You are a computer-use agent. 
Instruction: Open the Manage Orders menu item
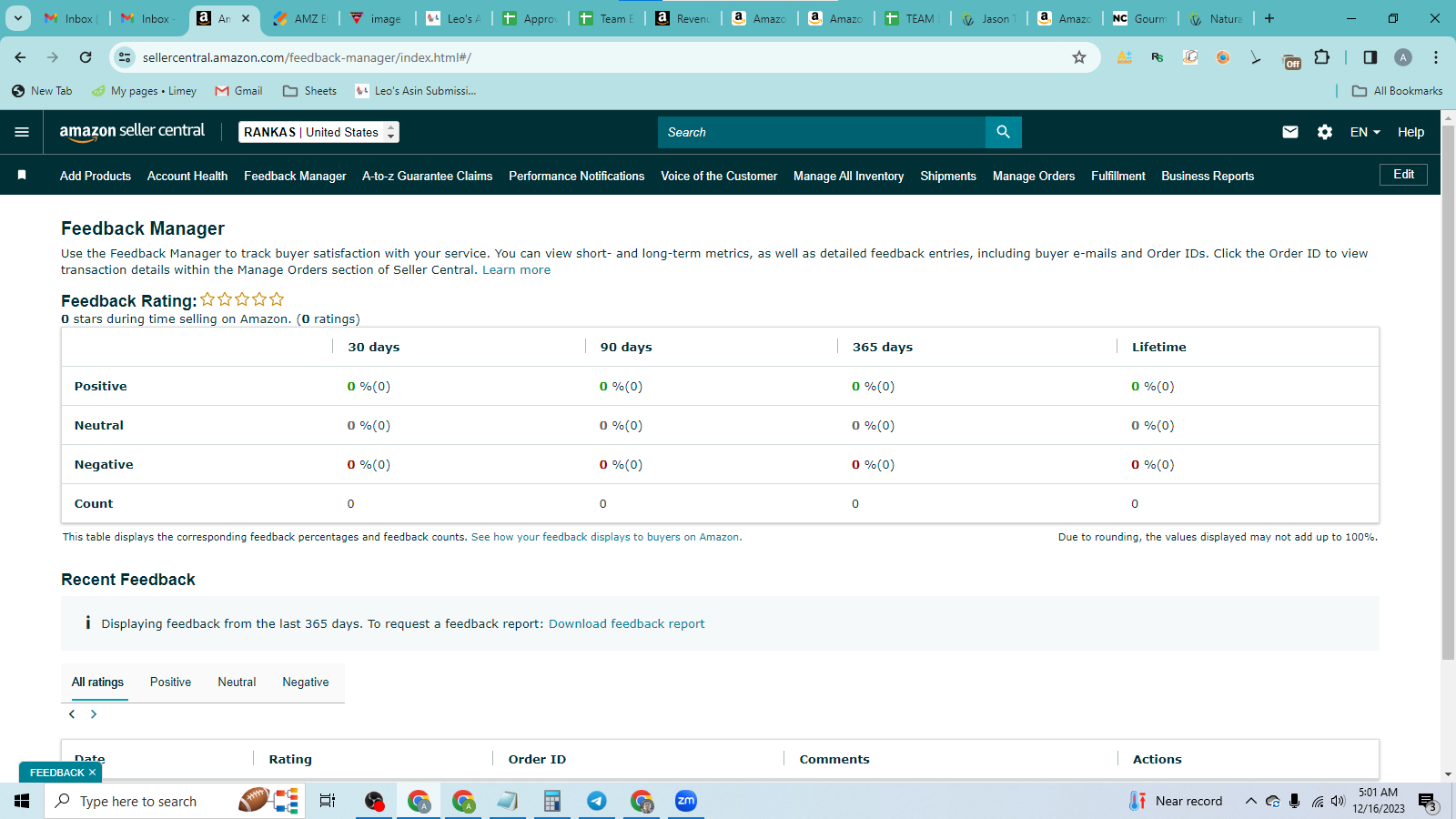tap(1034, 176)
